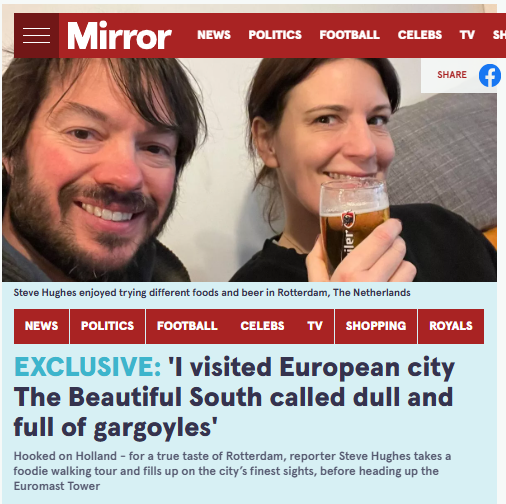Viewport: 506px width, 504px height.
Task: Open the article main photo
Action: click(x=249, y=170)
